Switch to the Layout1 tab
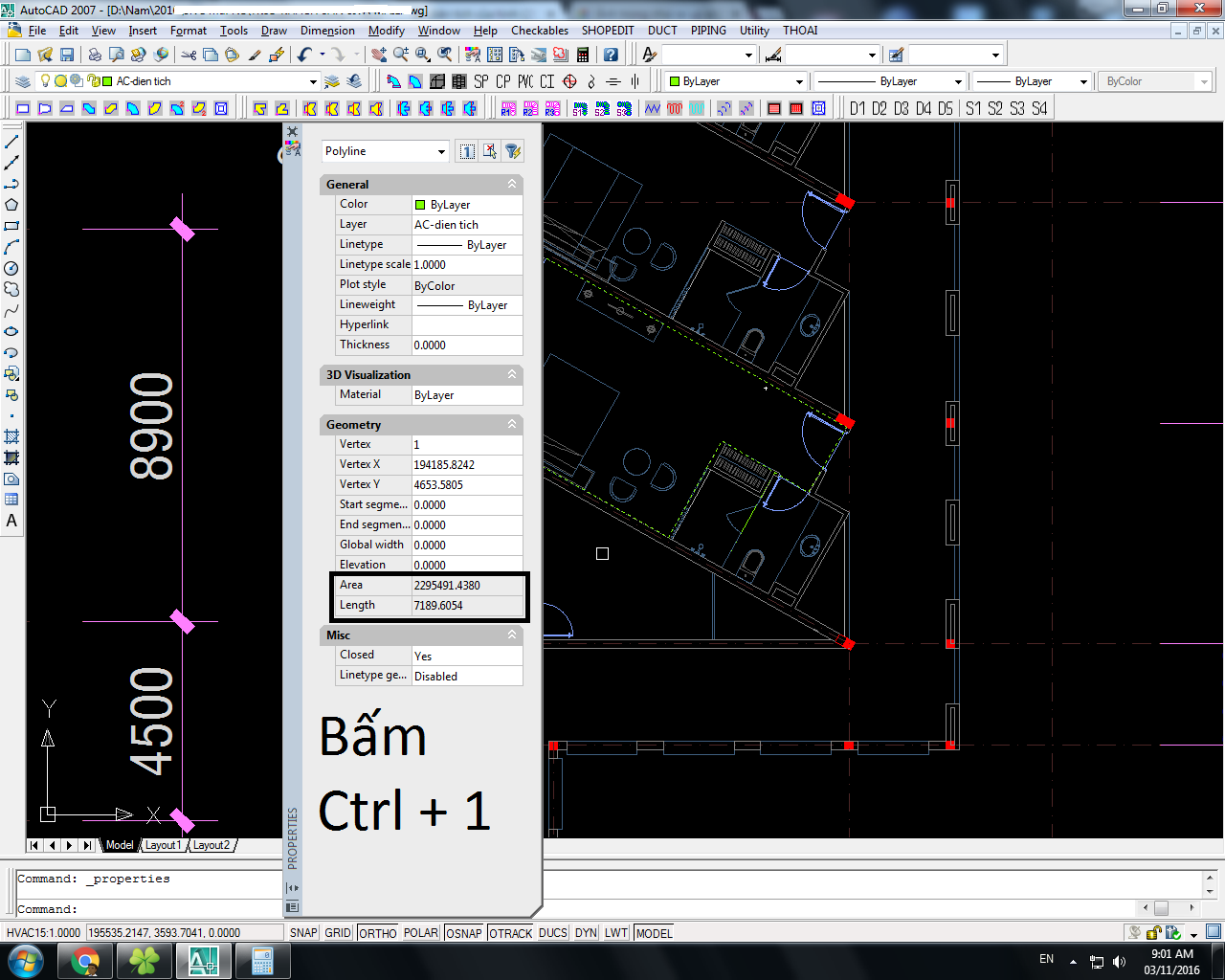The image size is (1225, 980). click(162, 845)
